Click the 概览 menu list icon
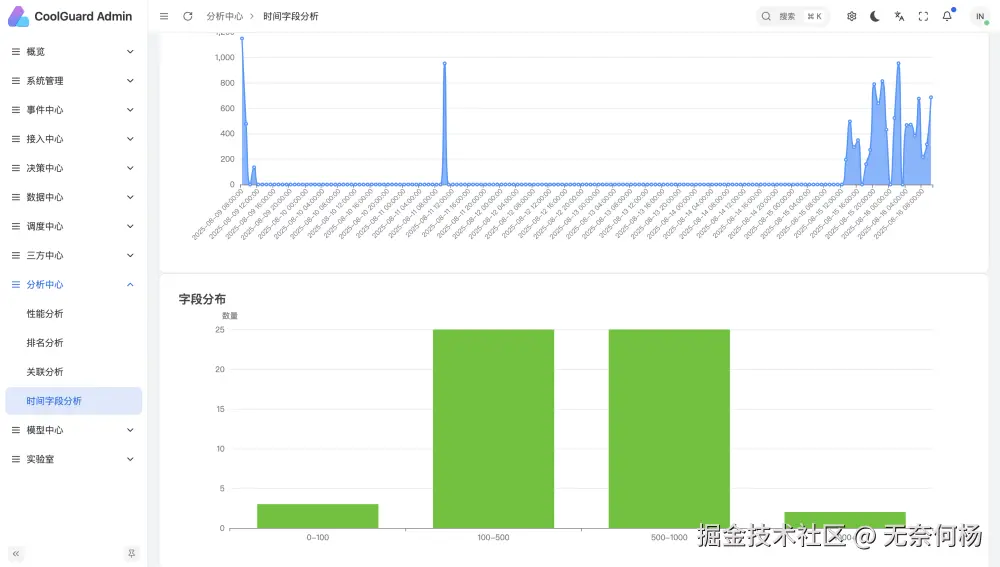 (x=16, y=52)
